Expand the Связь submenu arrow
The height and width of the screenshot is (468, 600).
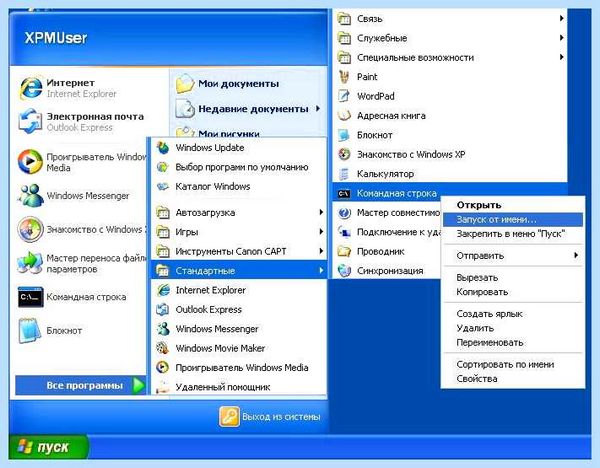pos(561,18)
